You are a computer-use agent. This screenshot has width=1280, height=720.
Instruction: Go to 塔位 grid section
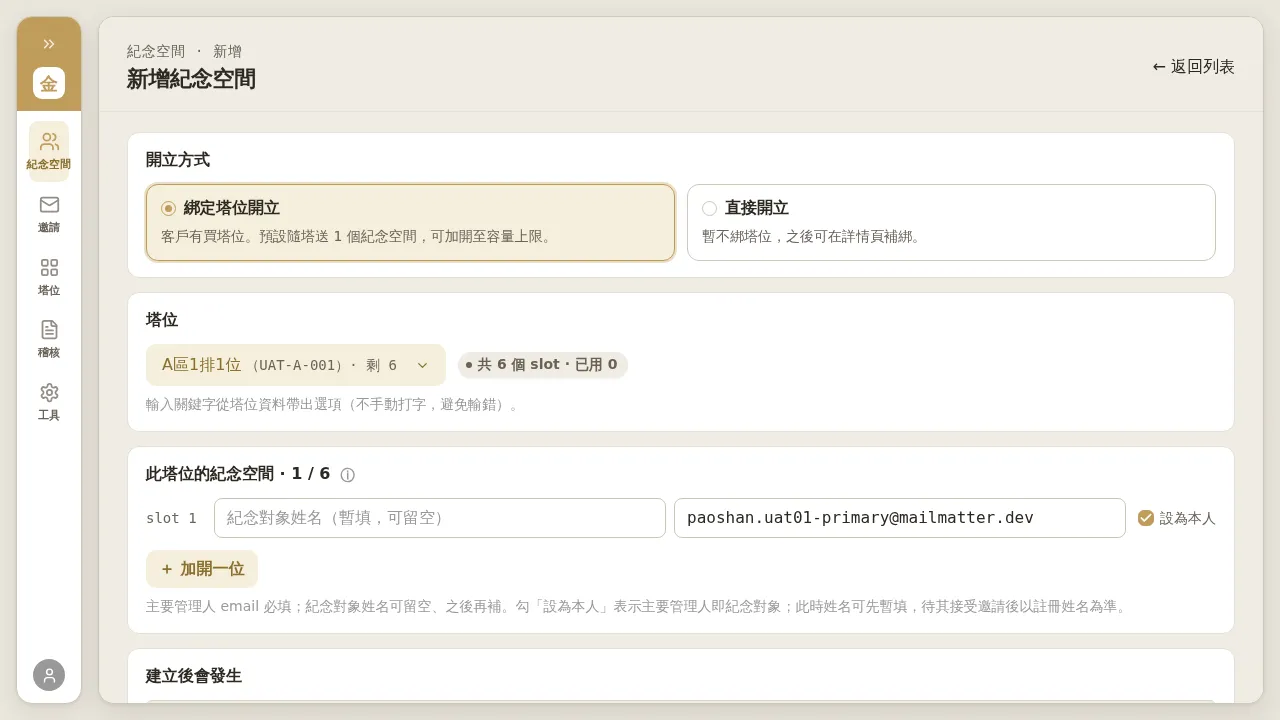(x=49, y=277)
